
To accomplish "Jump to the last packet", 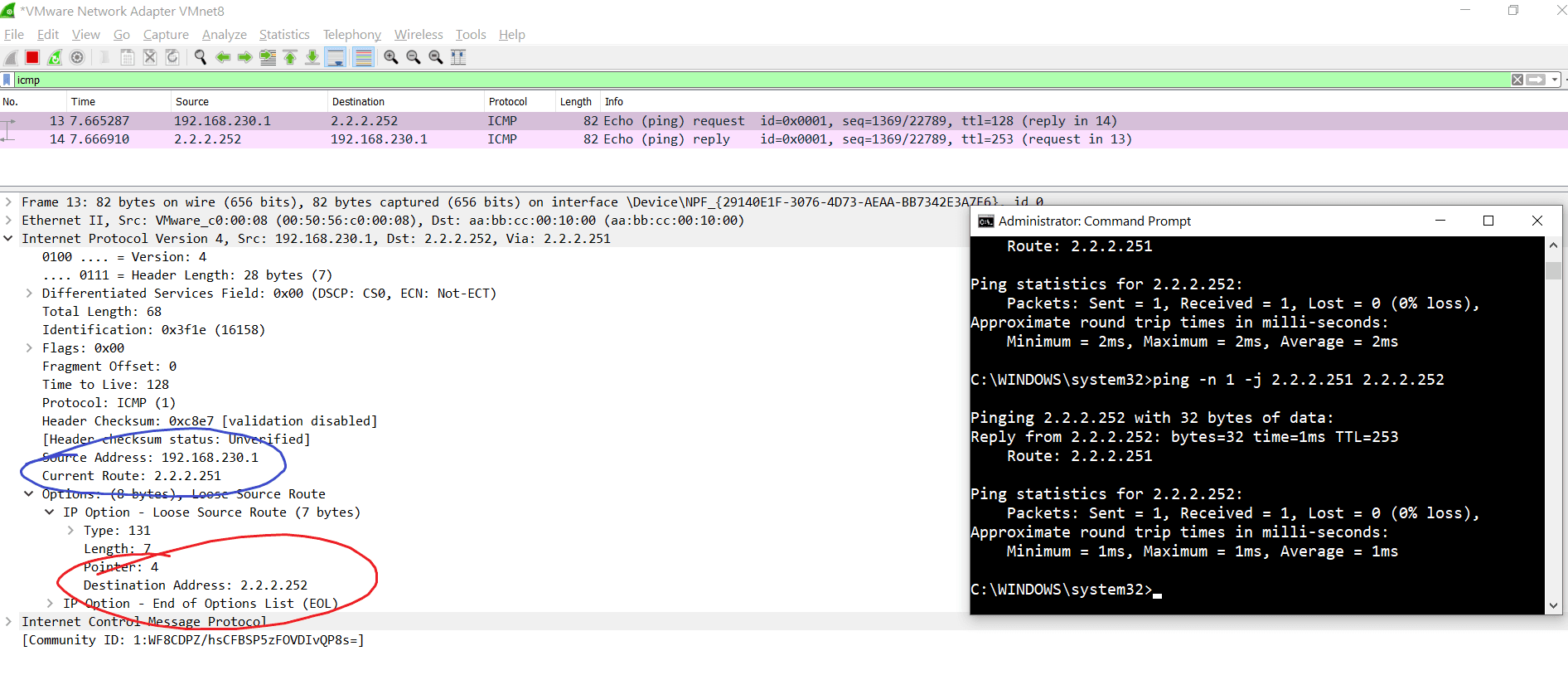I will (312, 57).
